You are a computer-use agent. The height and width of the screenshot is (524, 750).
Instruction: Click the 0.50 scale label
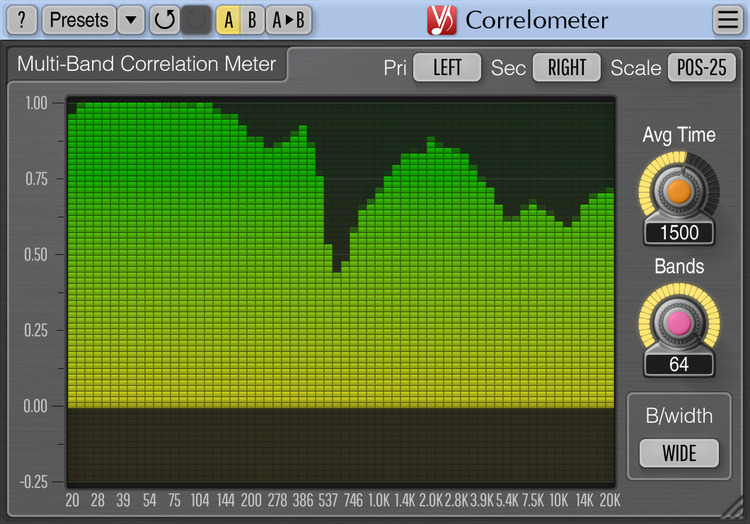click(36, 254)
